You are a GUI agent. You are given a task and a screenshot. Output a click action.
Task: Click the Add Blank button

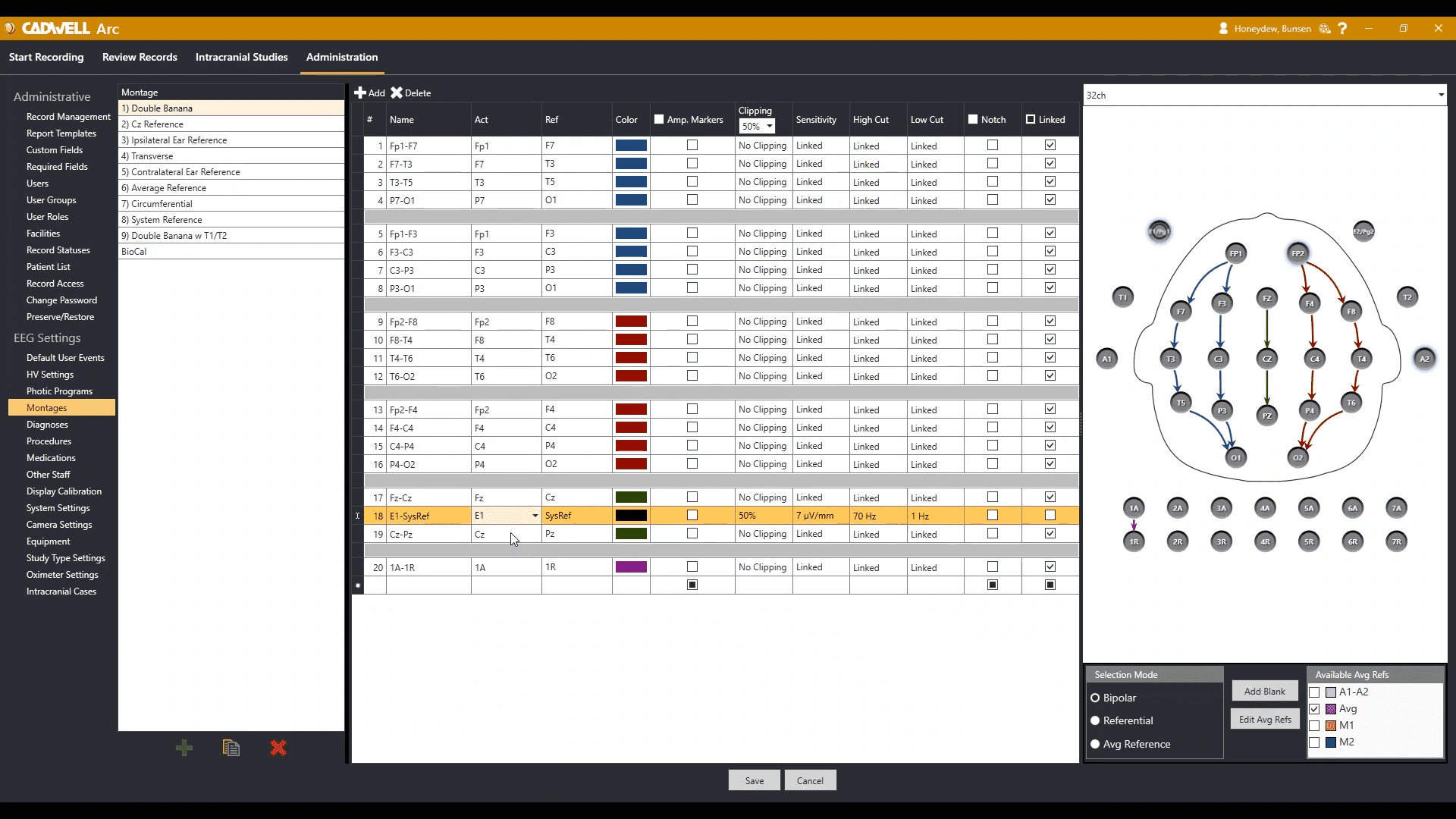pos(1264,691)
